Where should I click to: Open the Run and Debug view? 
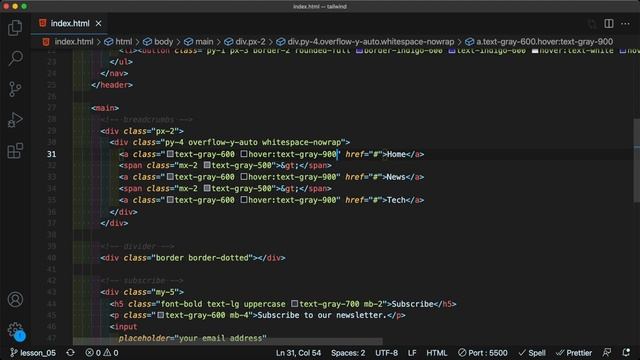click(x=15, y=120)
